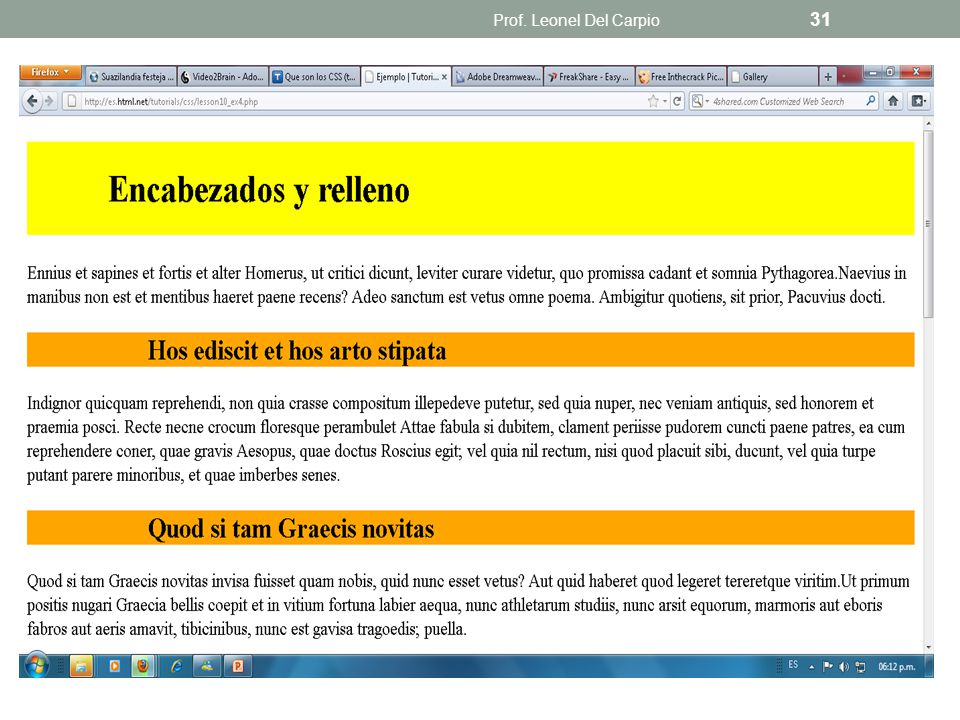Screen dimensions: 960x720
Task: Open the Free Inthecrack Pic tab
Action: pyautogui.click(x=681, y=77)
